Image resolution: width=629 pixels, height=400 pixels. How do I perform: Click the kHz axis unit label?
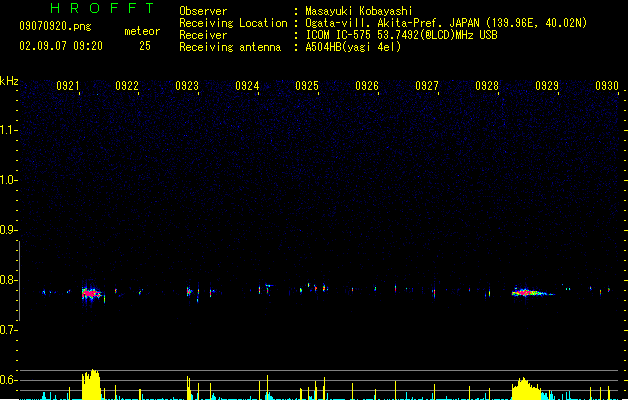point(9,81)
